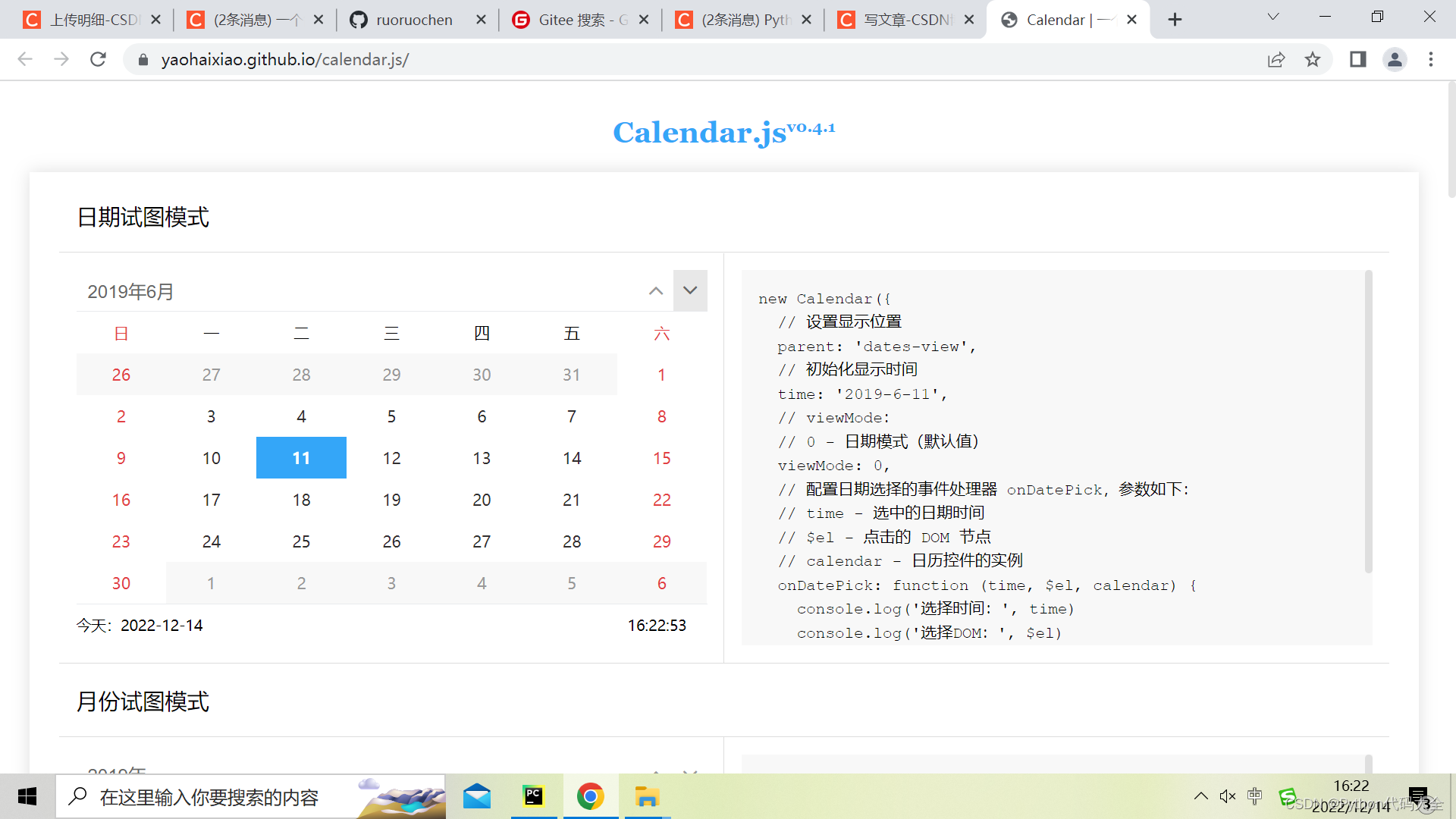Open the browser profile avatar
The image size is (1456, 819).
pos(1395,59)
